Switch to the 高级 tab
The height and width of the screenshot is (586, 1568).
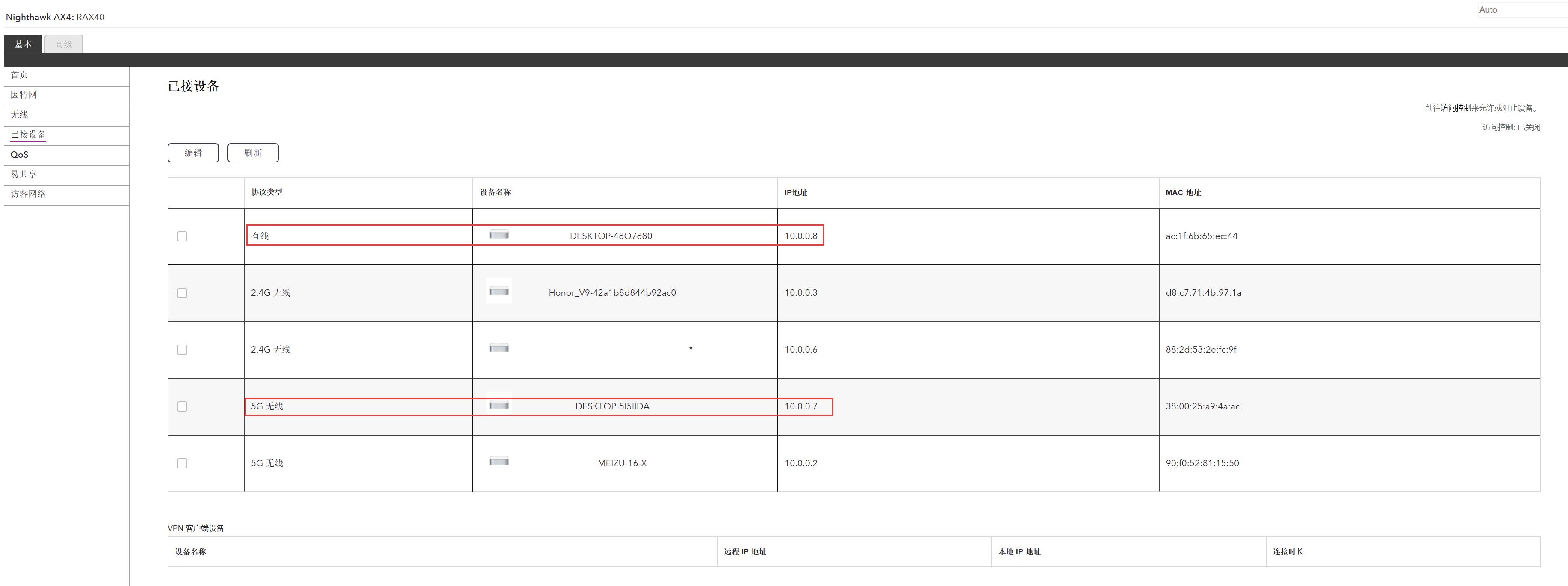point(63,44)
